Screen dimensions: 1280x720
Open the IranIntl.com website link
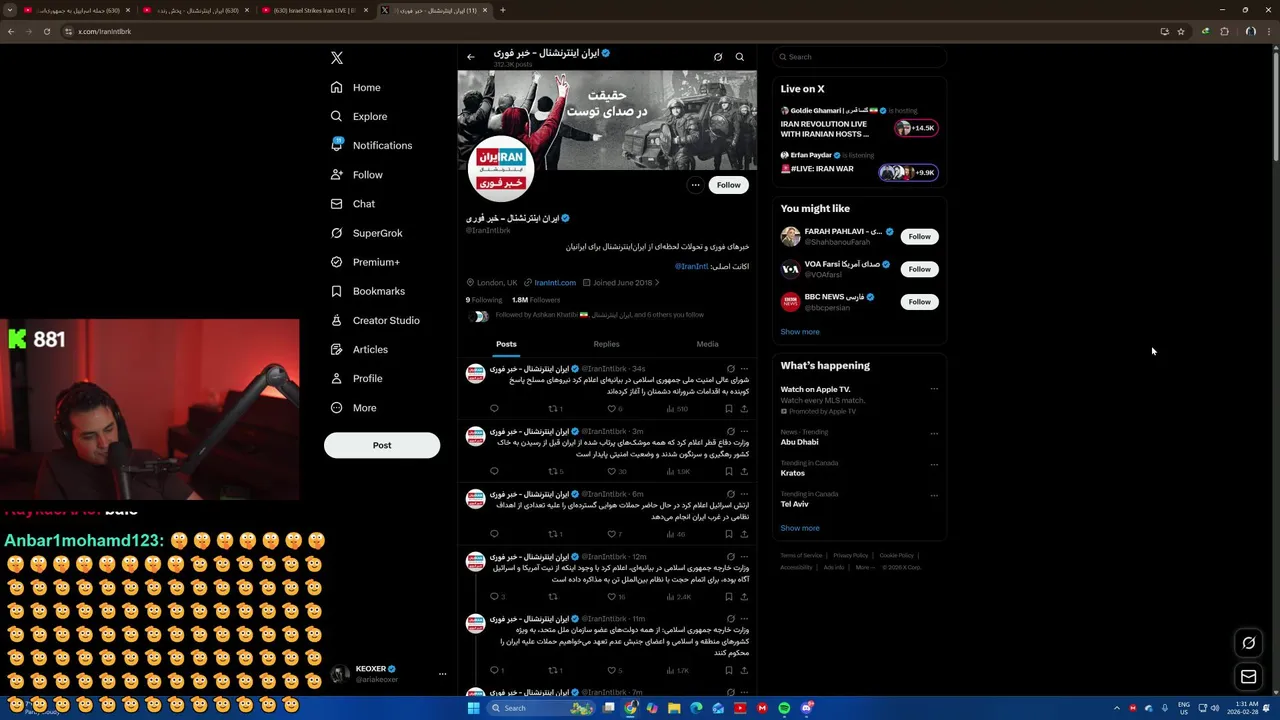[x=555, y=283]
